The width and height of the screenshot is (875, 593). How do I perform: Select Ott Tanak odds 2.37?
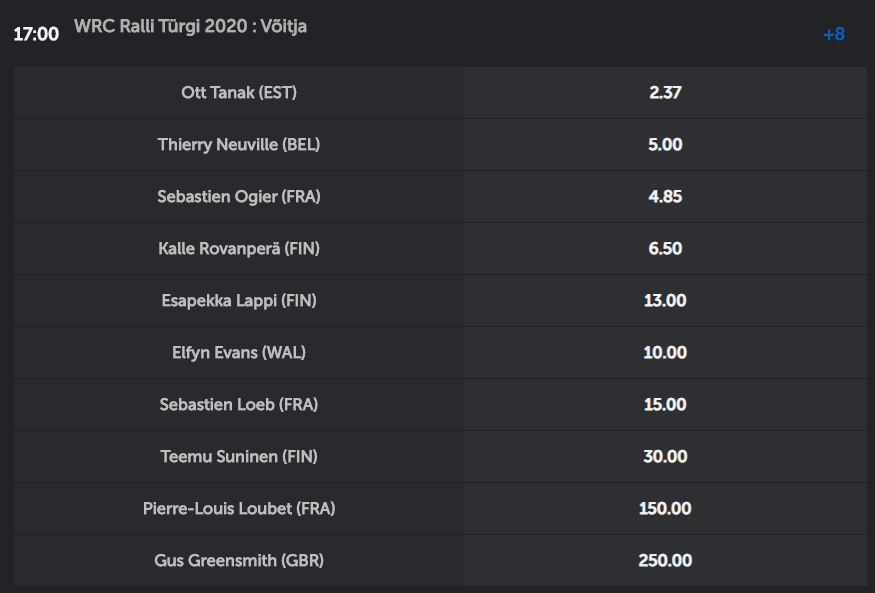(x=665, y=93)
